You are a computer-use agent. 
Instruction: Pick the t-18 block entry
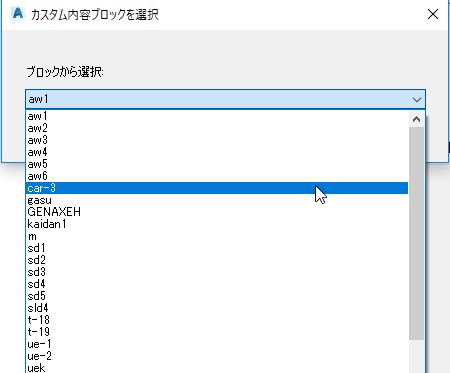click(217, 320)
